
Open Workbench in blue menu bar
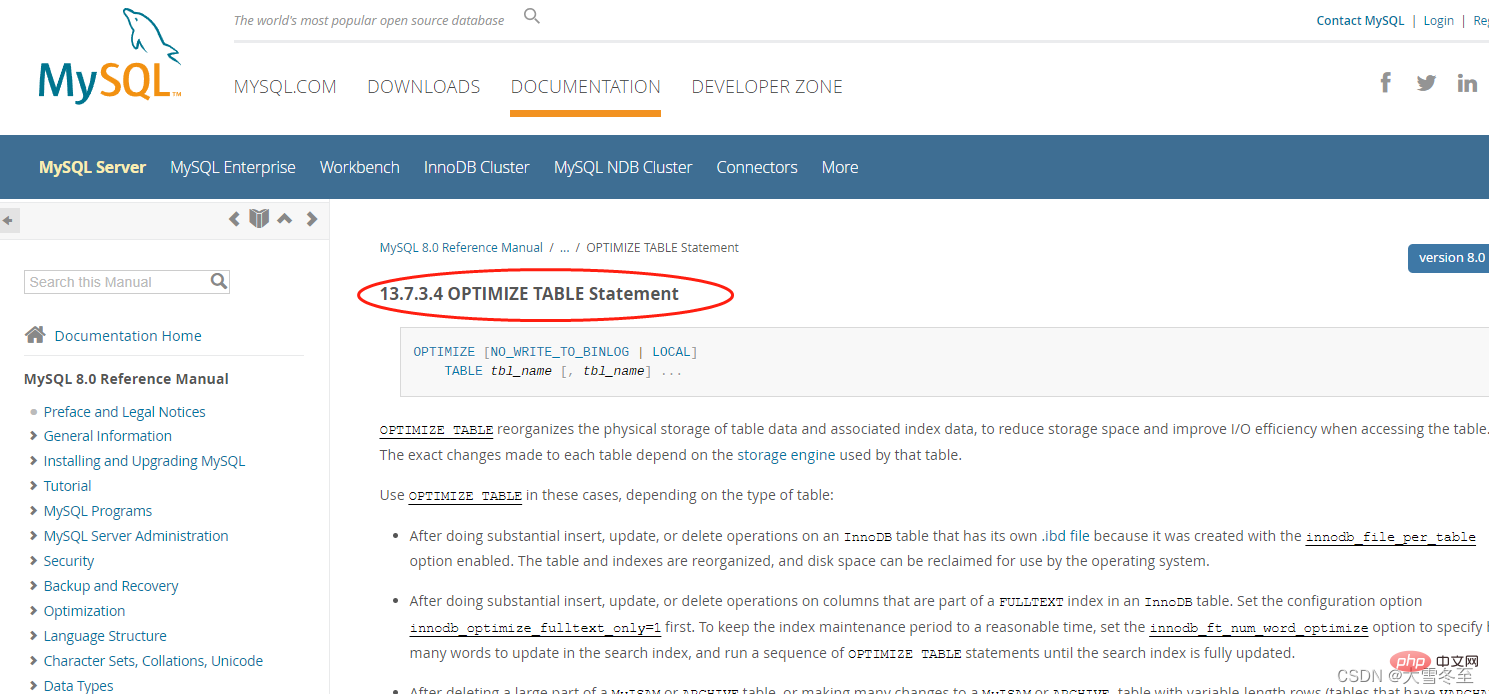coord(360,167)
